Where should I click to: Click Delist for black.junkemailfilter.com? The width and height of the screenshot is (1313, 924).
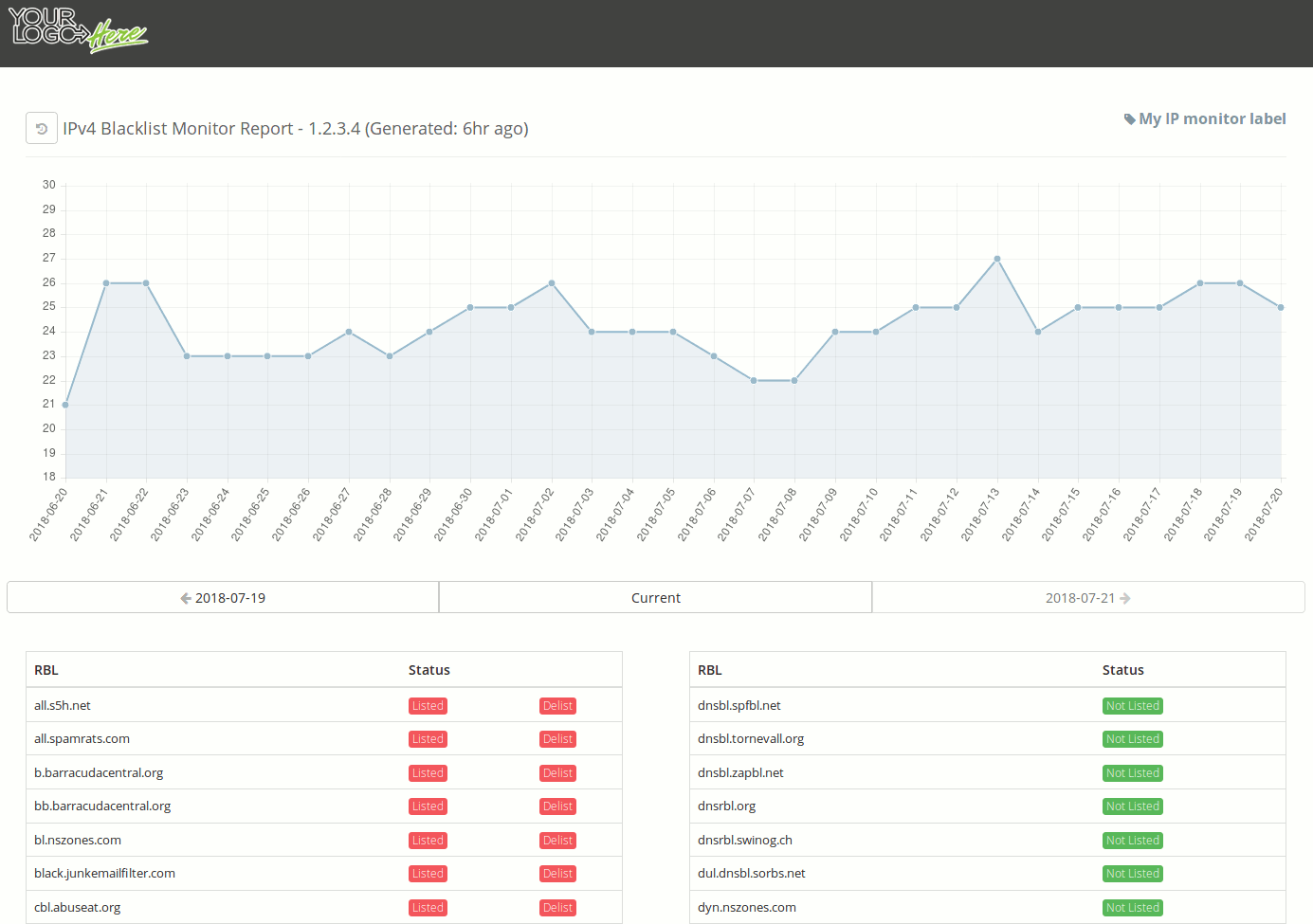557,873
